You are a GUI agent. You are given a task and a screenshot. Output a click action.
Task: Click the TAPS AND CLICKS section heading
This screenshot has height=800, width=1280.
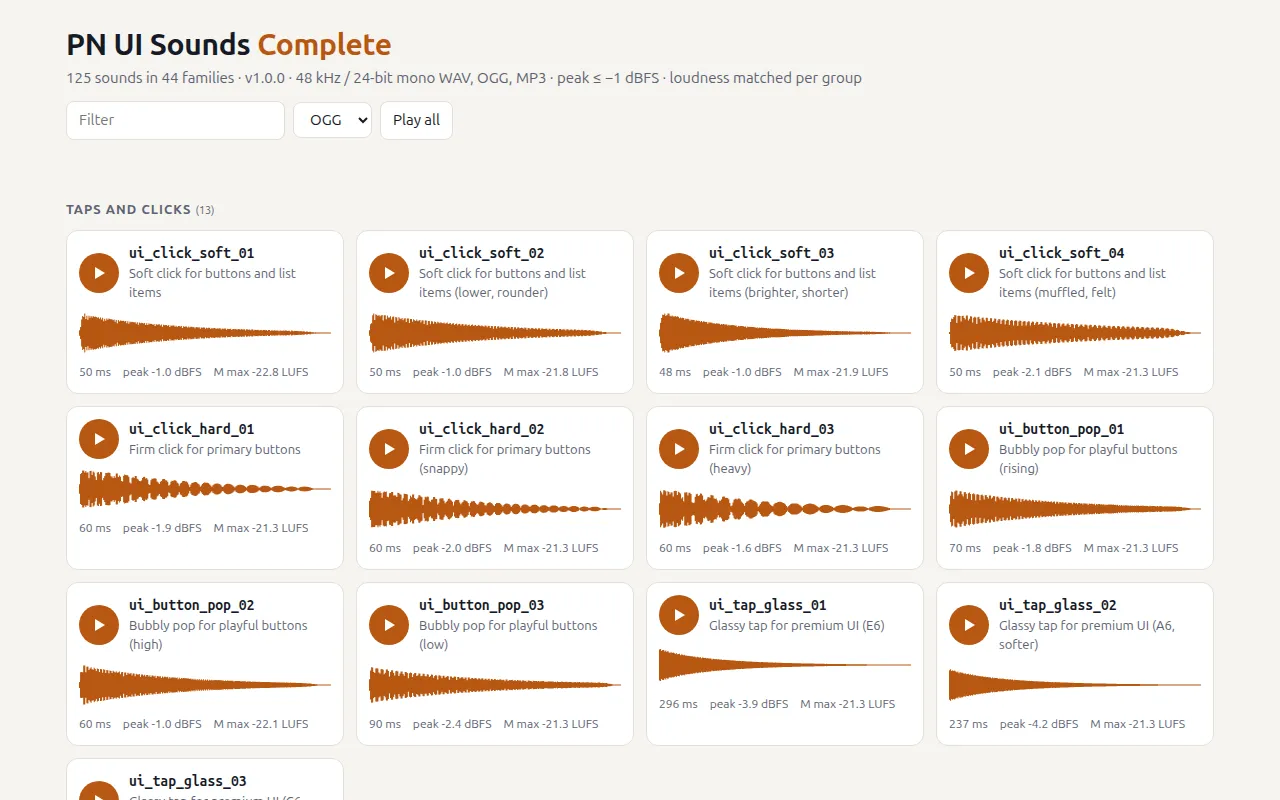click(140, 210)
